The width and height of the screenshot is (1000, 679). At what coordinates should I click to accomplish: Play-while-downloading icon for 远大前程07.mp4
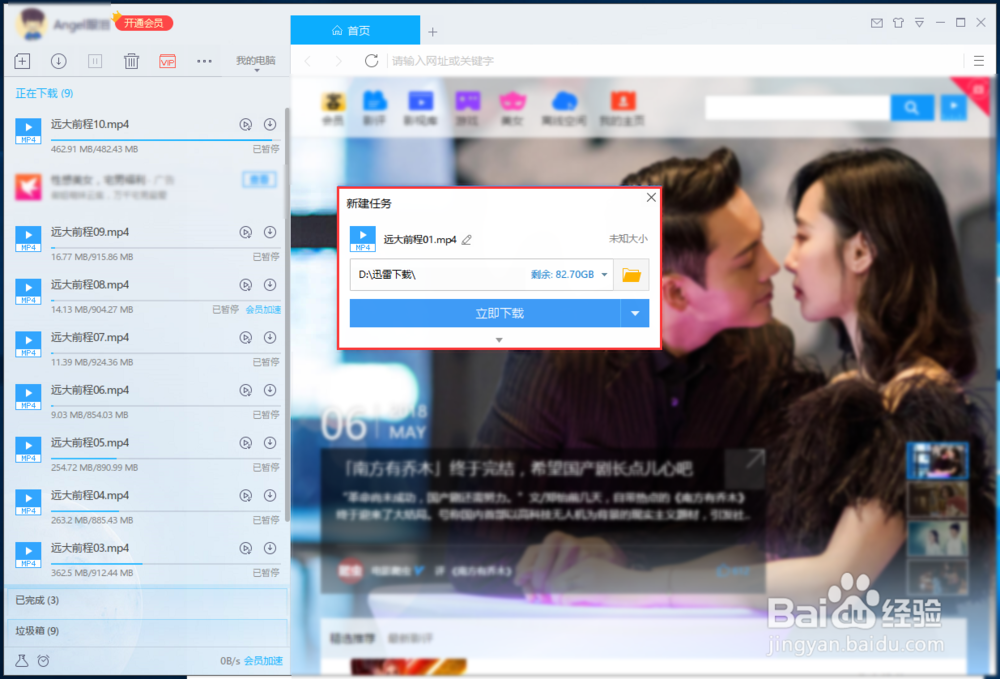pyautogui.click(x=246, y=337)
